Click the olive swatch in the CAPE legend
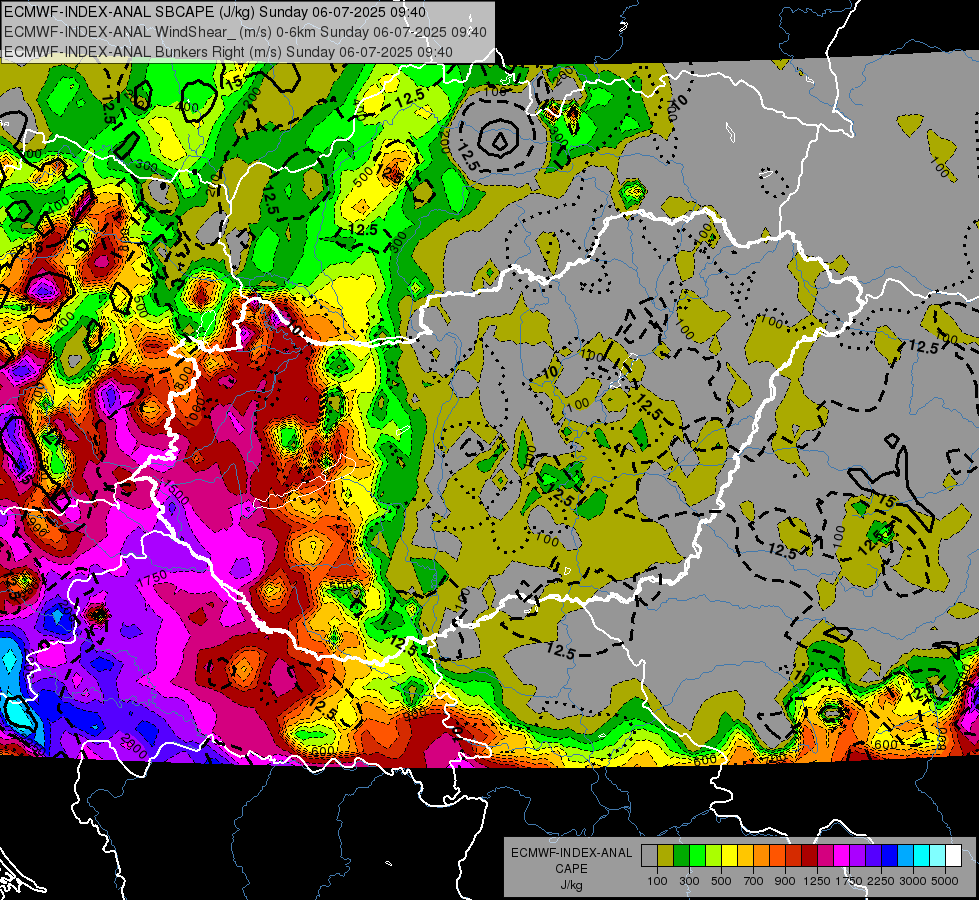979x900 pixels. [666, 855]
